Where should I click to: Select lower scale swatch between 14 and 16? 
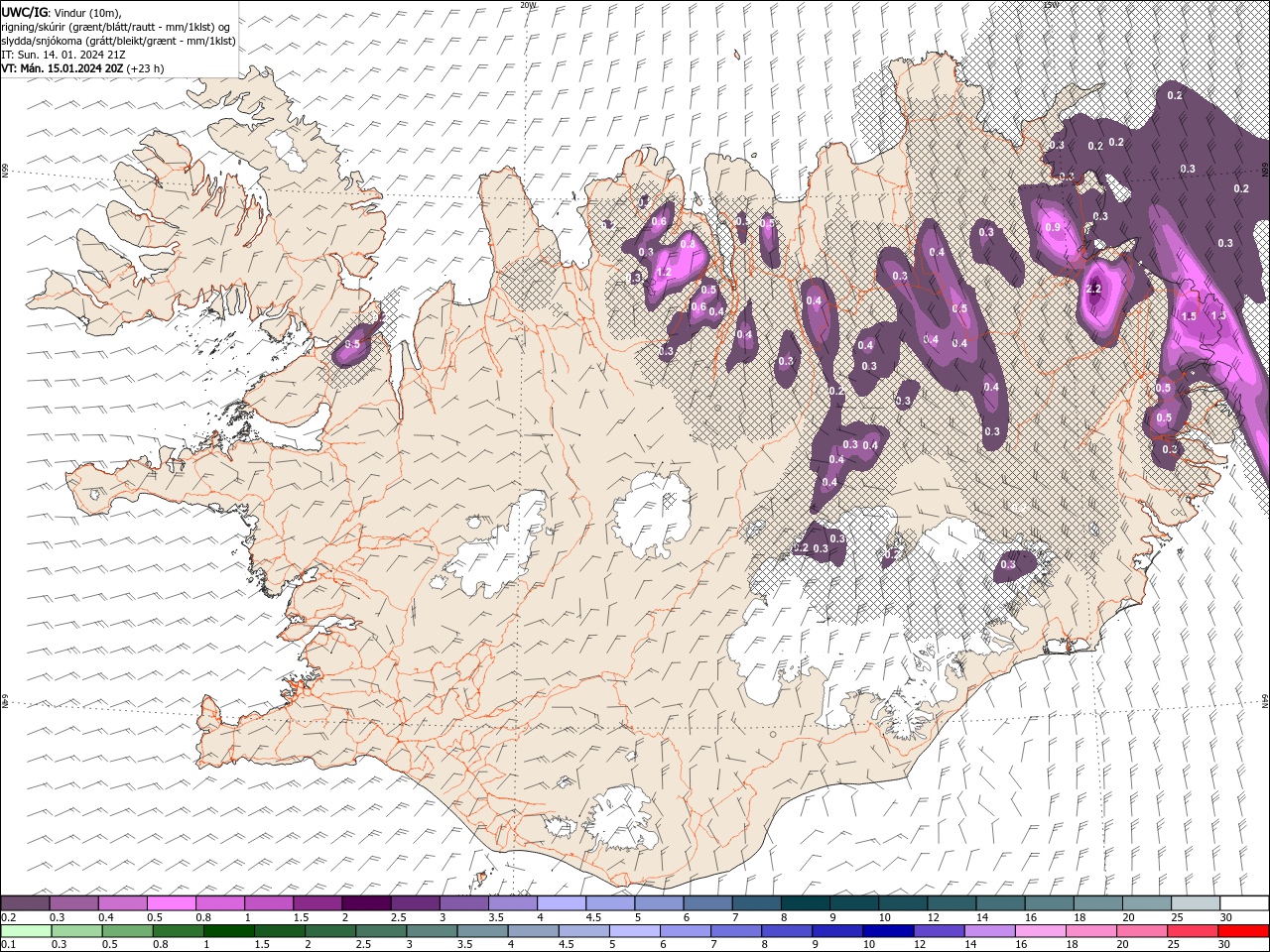pyautogui.click(x=989, y=931)
